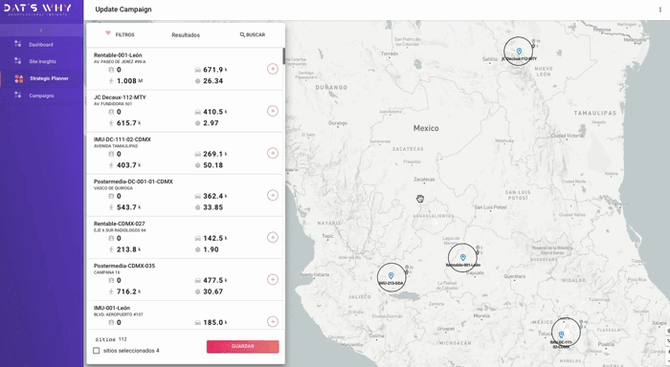Click the car icon beside 671.9 k
670x367 pixels.
[198, 70]
